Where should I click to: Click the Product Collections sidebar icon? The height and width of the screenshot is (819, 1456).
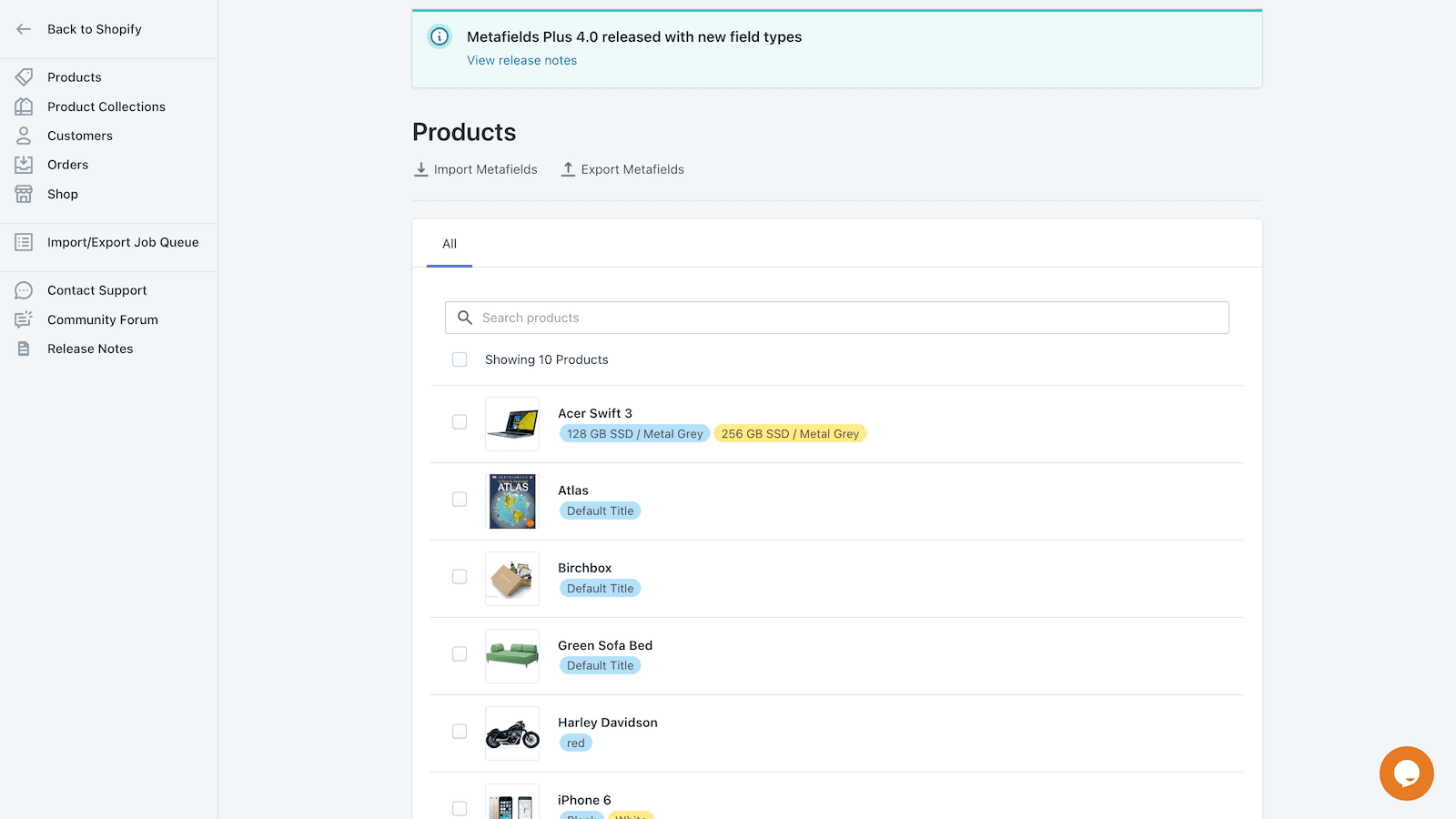coord(24,106)
